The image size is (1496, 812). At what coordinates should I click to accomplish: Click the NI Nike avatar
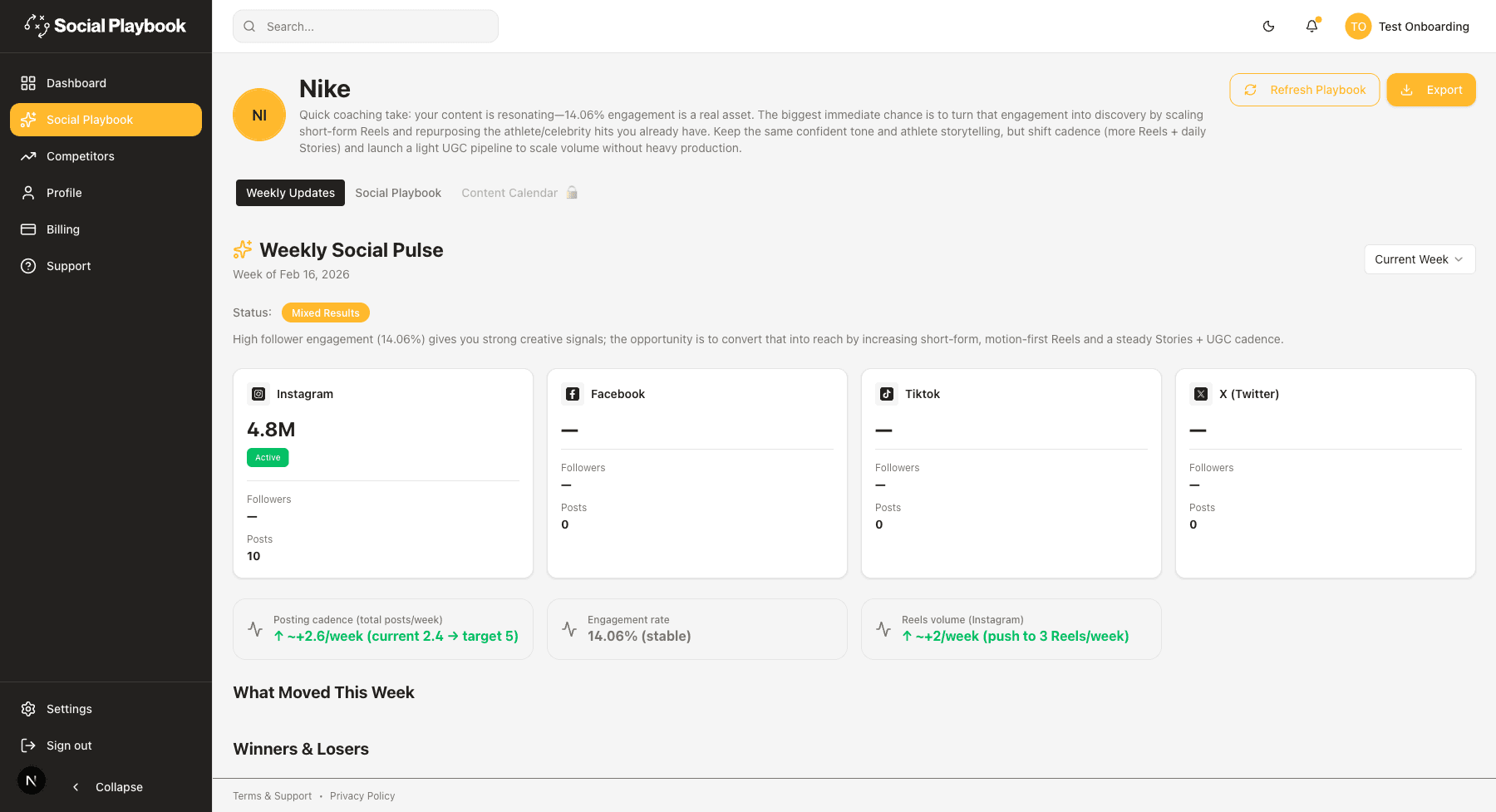coord(259,115)
